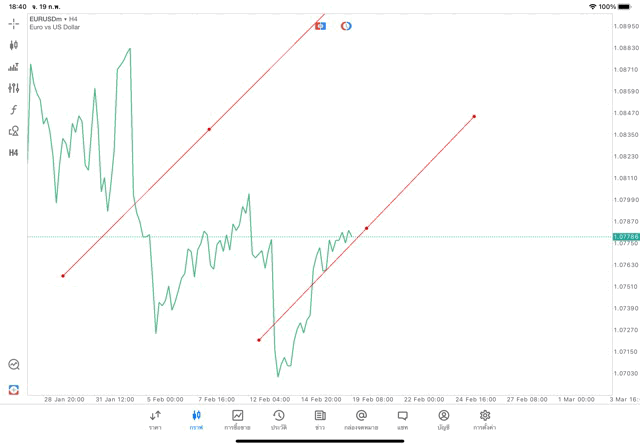Open the การตั้งค่า settings tab

pos(485,420)
